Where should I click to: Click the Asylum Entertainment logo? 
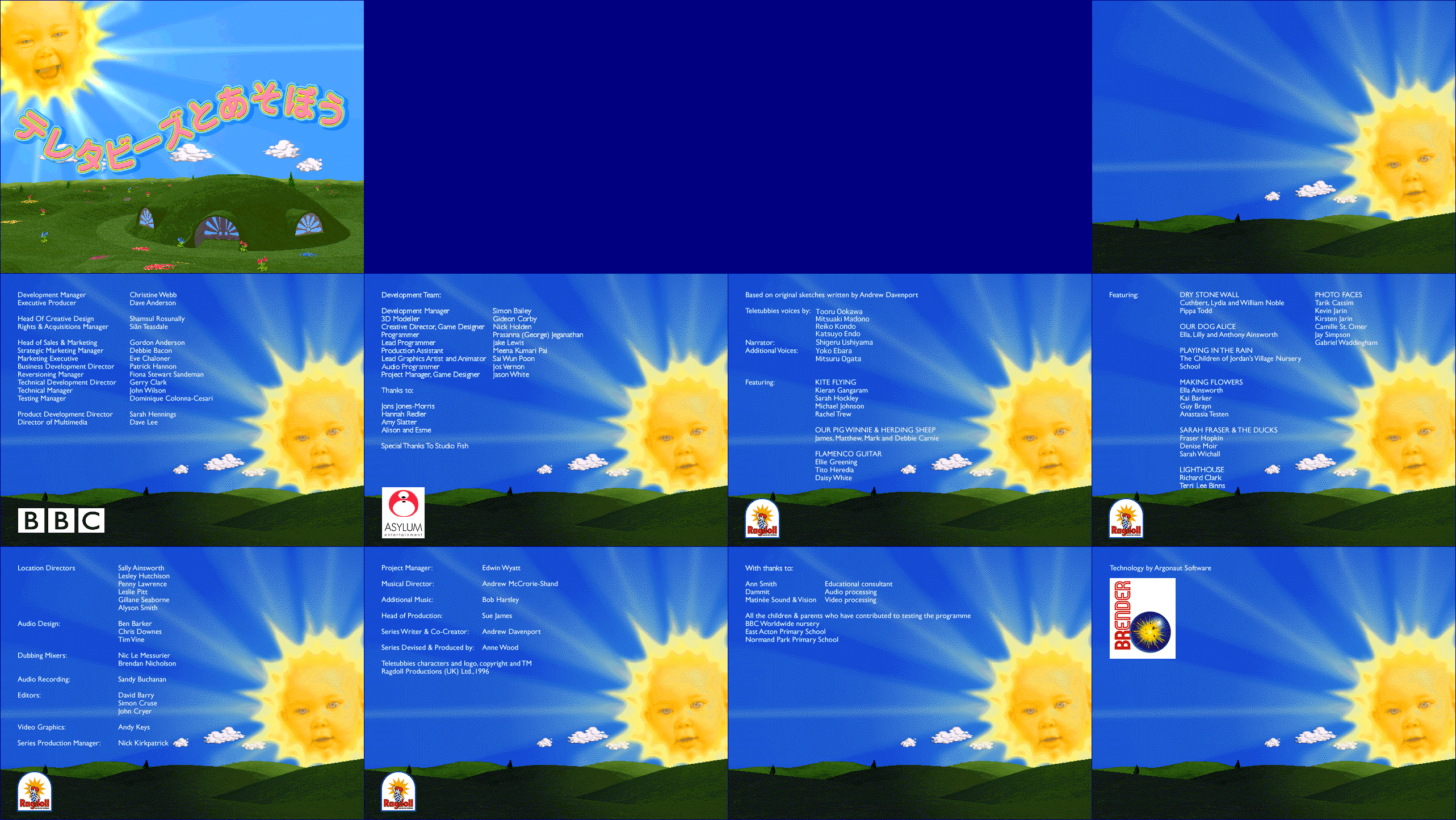coord(403,512)
